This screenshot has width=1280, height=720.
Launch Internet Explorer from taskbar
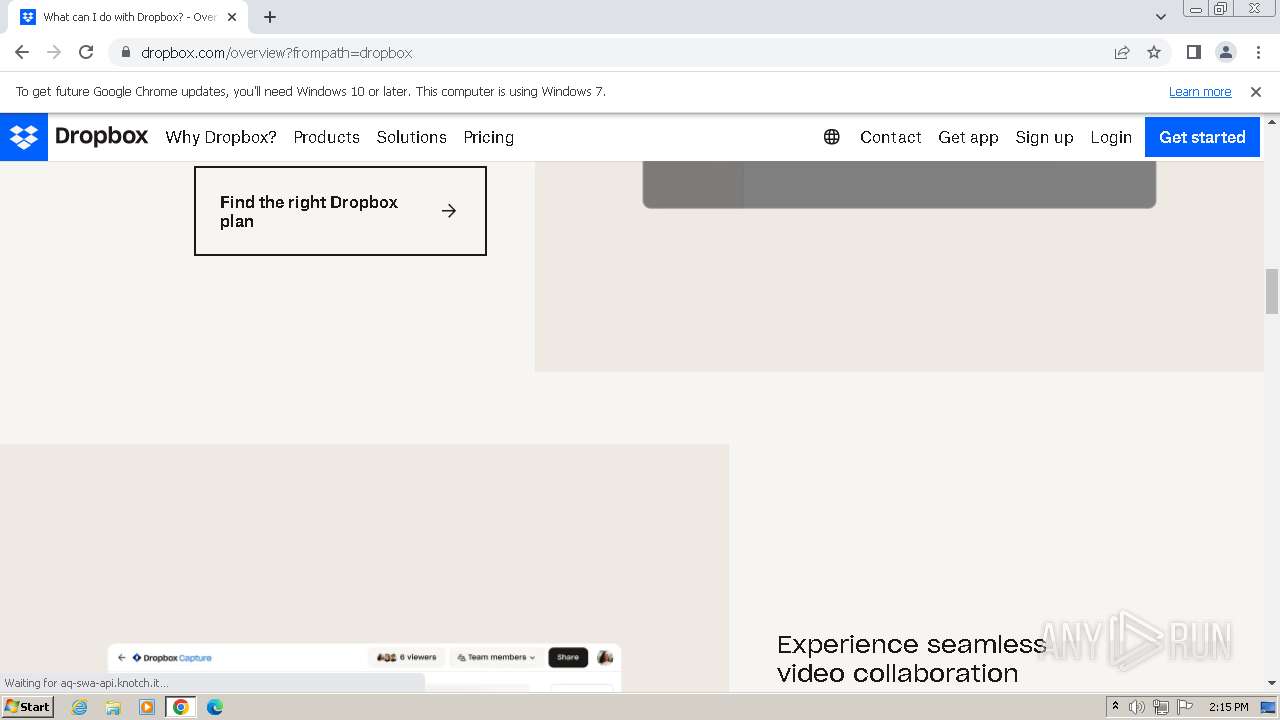tap(80, 707)
